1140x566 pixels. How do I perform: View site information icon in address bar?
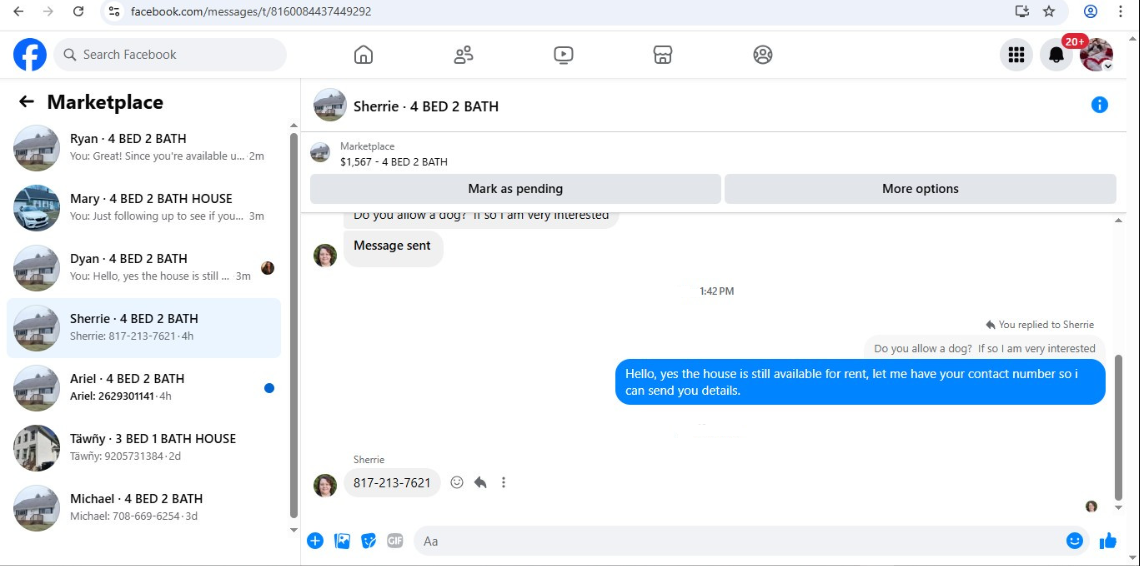[113, 11]
